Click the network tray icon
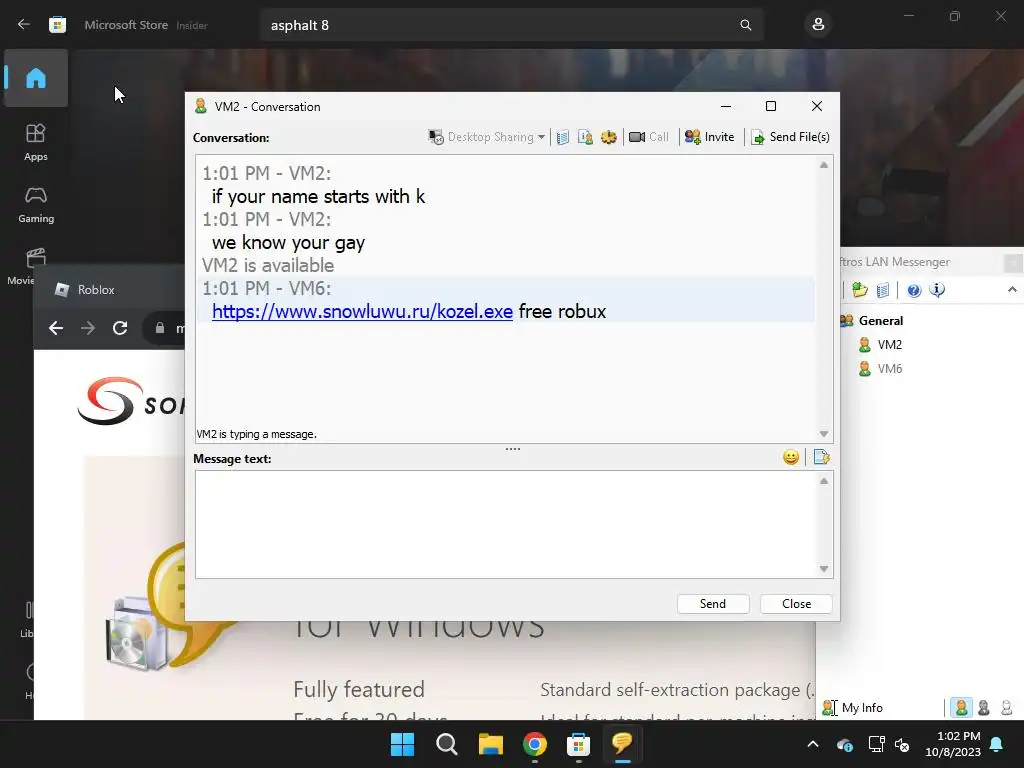This screenshot has width=1024, height=768. pyautogui.click(x=876, y=744)
